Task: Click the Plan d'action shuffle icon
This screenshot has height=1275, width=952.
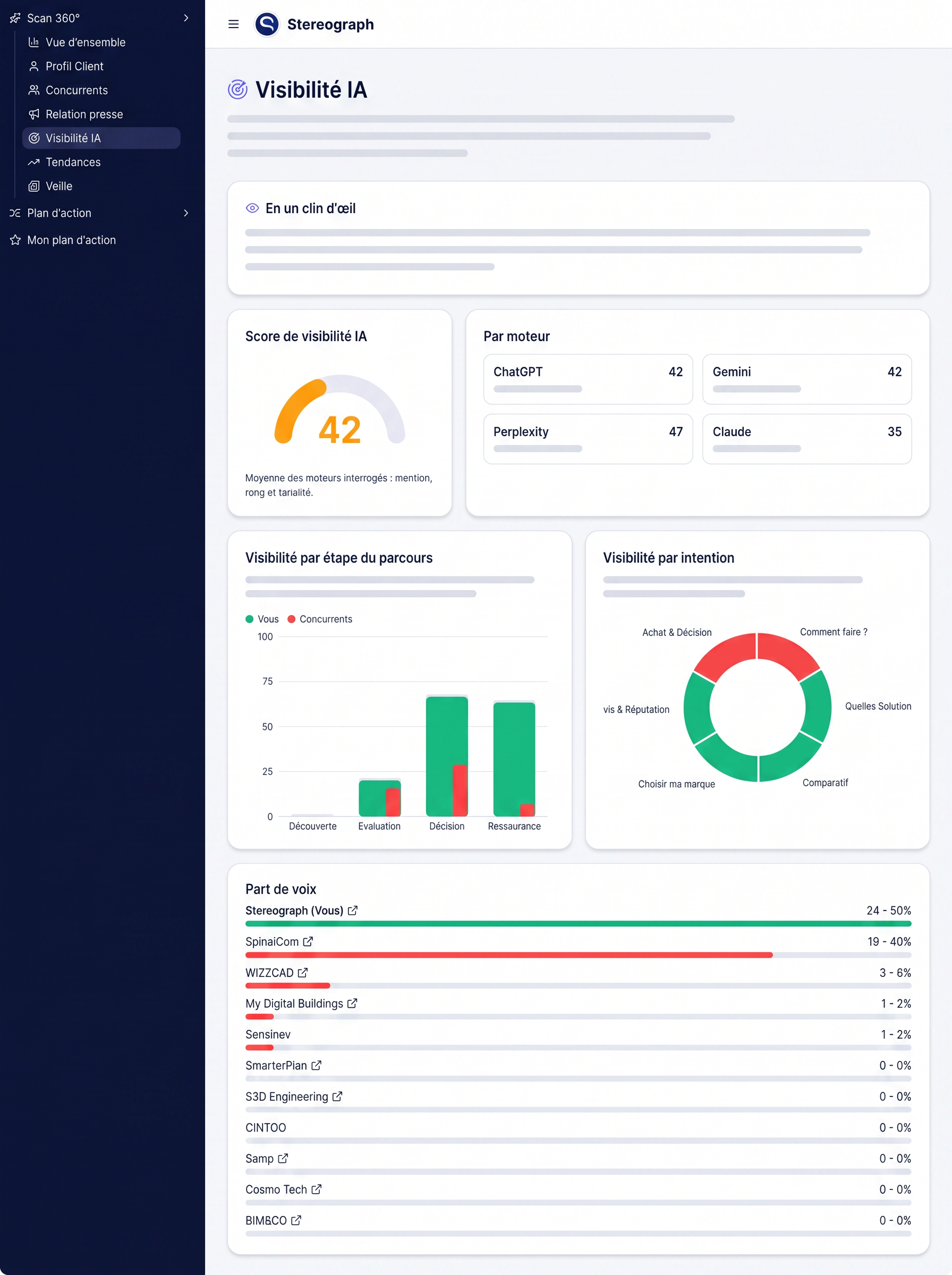Action: point(15,213)
